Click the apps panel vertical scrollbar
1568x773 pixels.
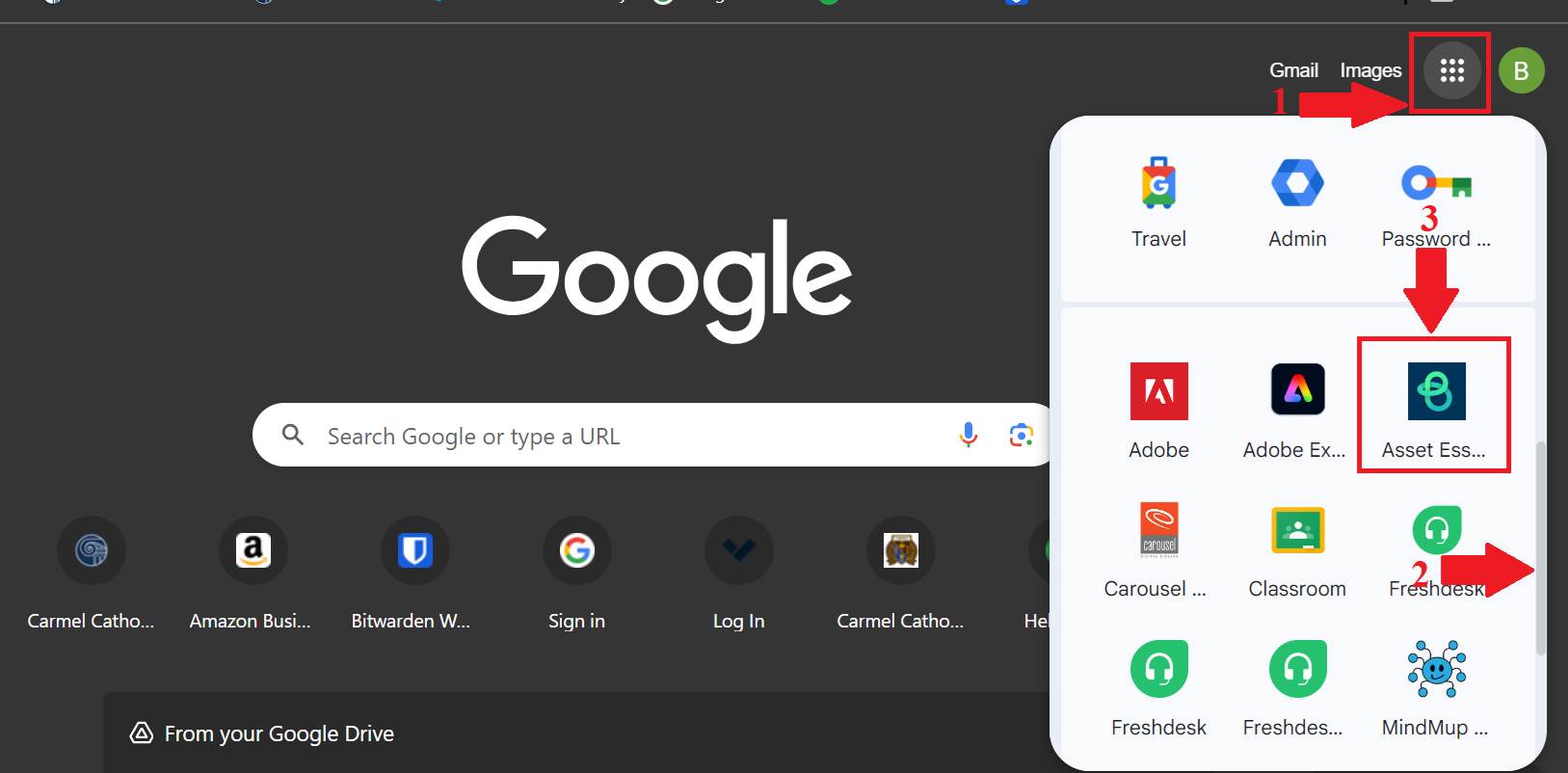[1540, 547]
